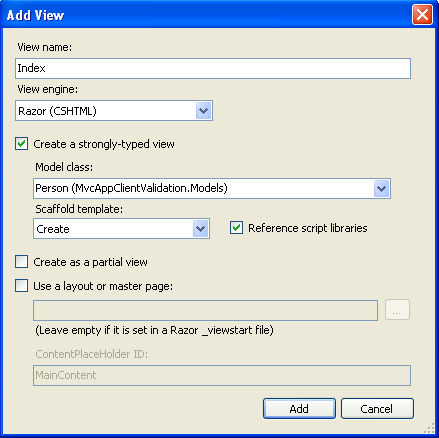Open the View engine dropdown arrow
The width and height of the screenshot is (439, 438).
tap(203, 111)
